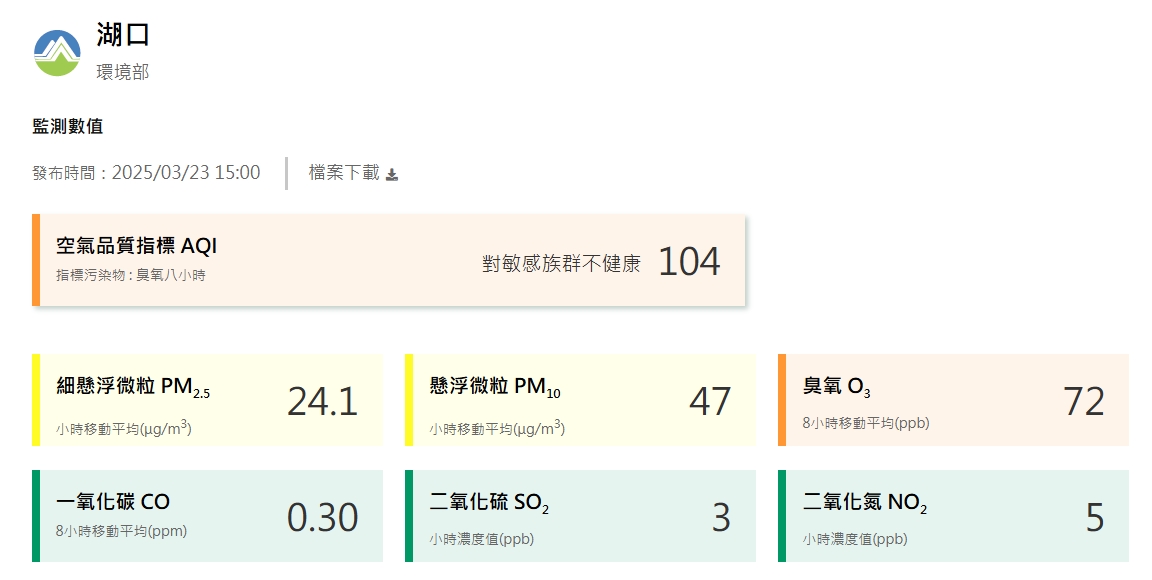This screenshot has height=580, width=1152.
Task: Click the PM10 value 47
Action: pyautogui.click(x=710, y=401)
